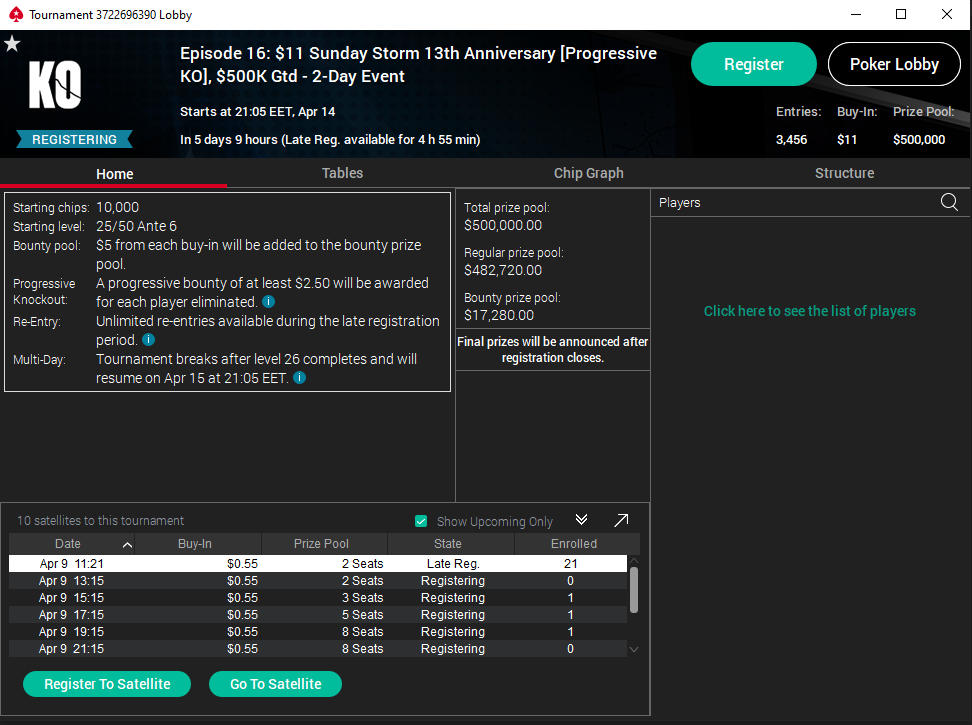Image resolution: width=972 pixels, height=725 pixels.
Task: Click Register To Satellite button
Action: coord(107,683)
